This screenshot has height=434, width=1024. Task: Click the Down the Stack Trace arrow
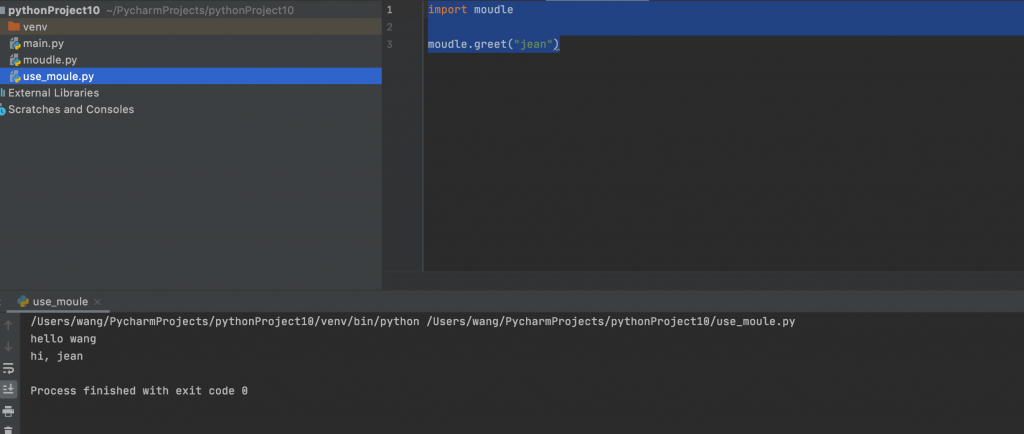(8, 347)
